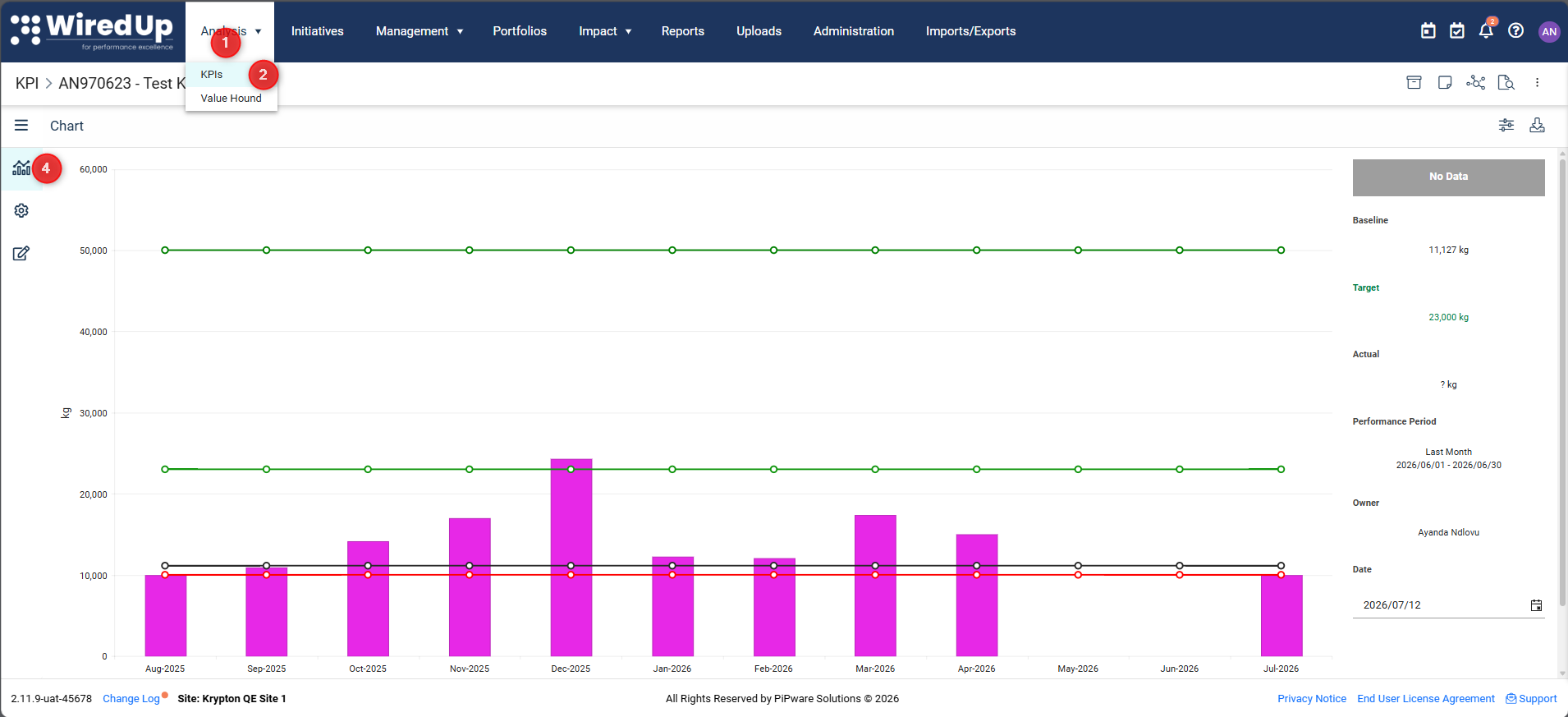The width and height of the screenshot is (1568, 717).
Task: Open the three-dot more options menu
Action: click(1537, 82)
